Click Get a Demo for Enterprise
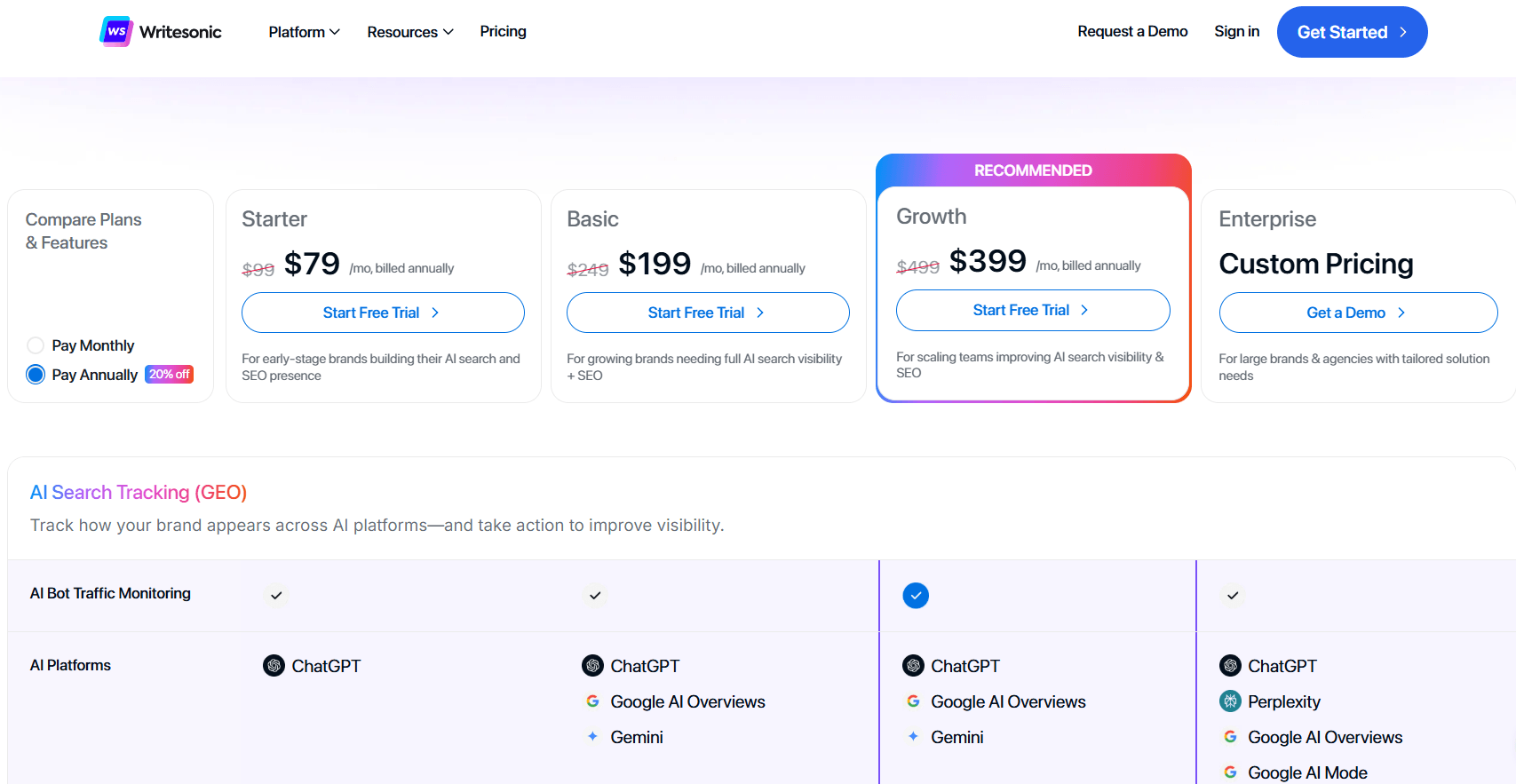The height and width of the screenshot is (784, 1516). click(1358, 313)
